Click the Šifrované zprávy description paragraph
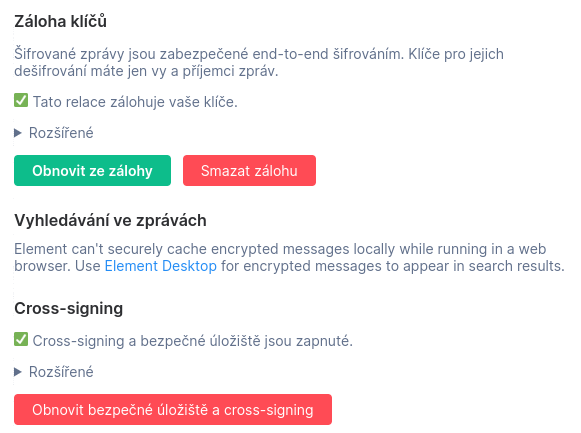 (x=259, y=62)
